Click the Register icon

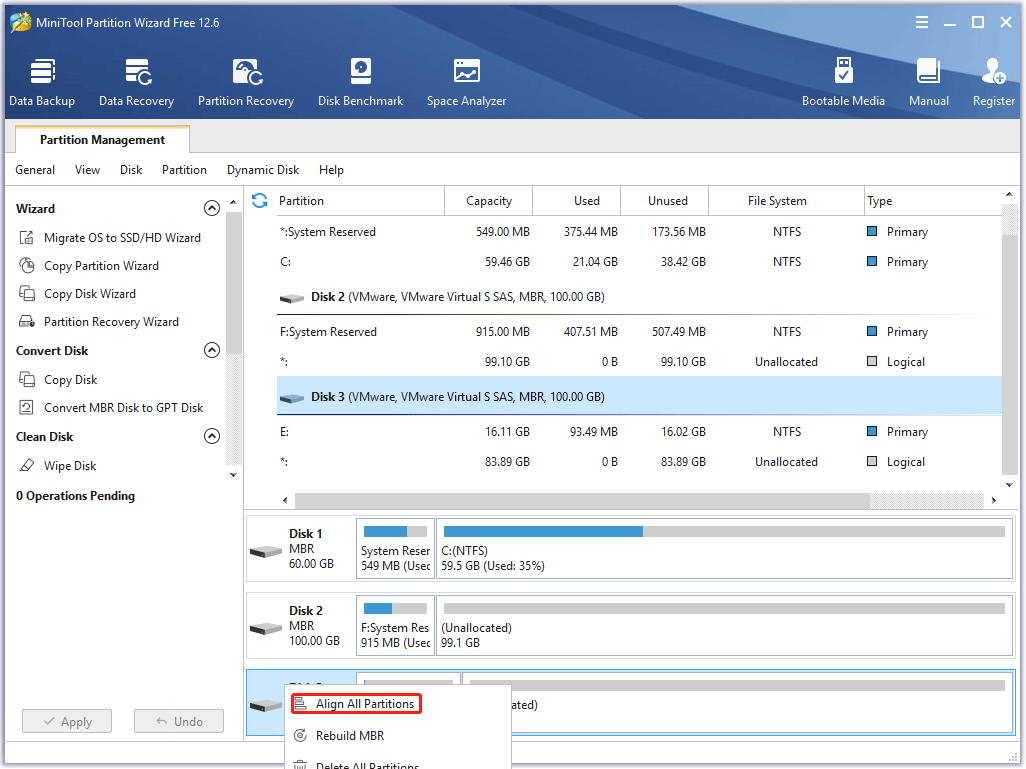[993, 72]
